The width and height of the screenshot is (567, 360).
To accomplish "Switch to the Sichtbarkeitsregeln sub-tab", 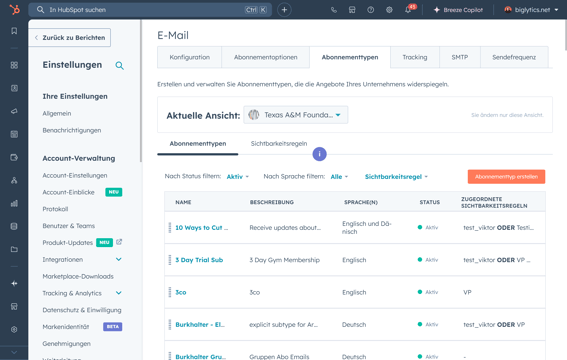I will 279,143.
